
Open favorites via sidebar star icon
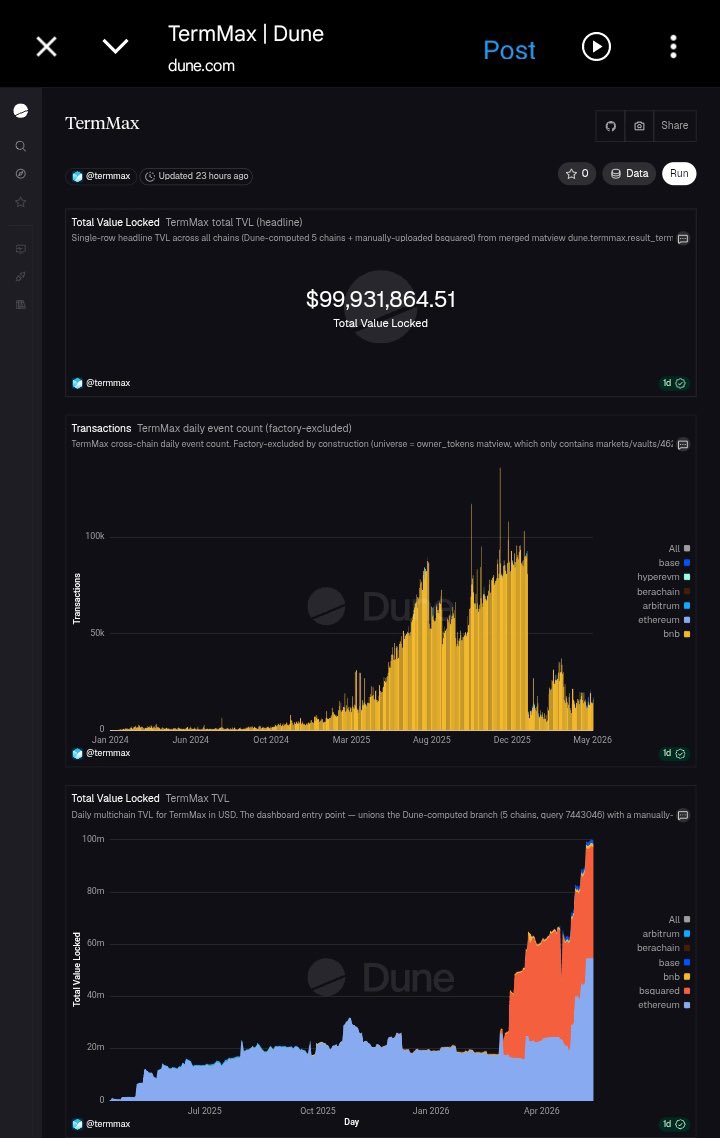pyautogui.click(x=21, y=202)
